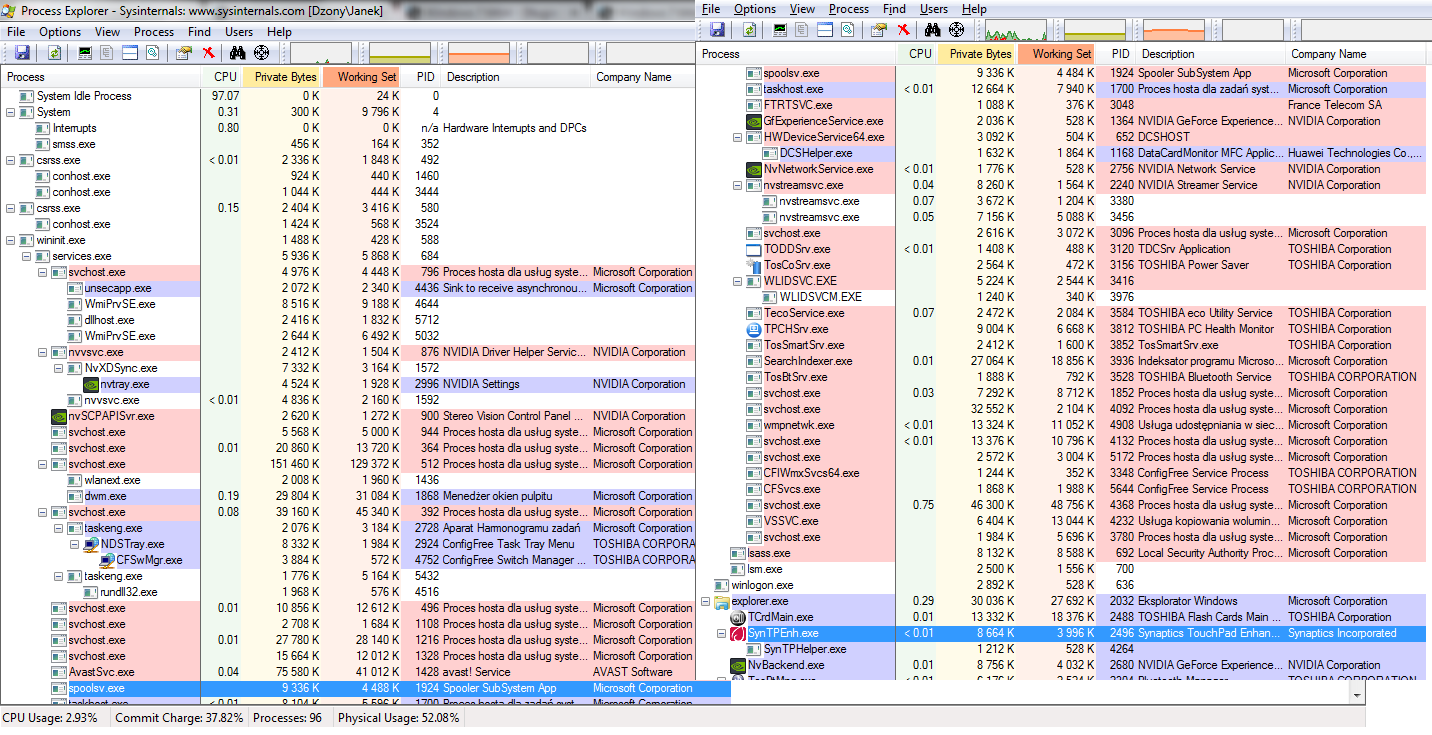Collapse the HWDeviceService64.exe tree node

click(738, 137)
